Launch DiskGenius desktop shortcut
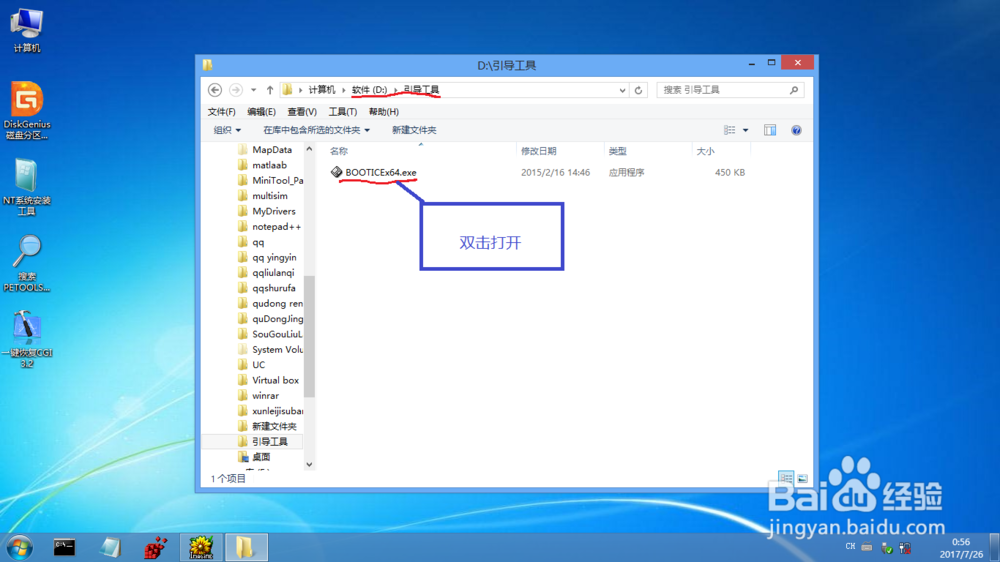The image size is (1000, 562). pyautogui.click(x=27, y=110)
